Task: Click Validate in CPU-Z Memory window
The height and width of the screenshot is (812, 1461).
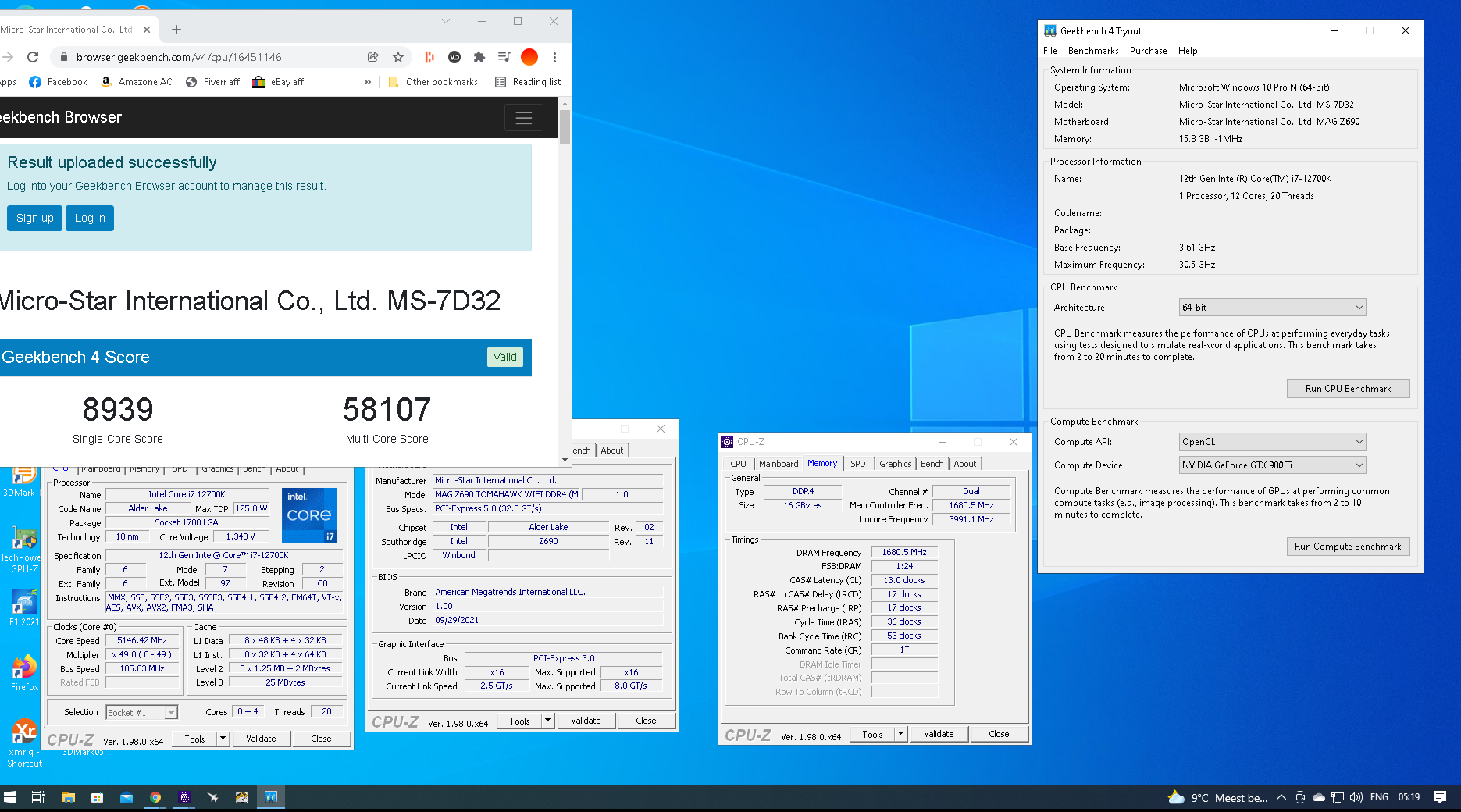Action: click(939, 734)
